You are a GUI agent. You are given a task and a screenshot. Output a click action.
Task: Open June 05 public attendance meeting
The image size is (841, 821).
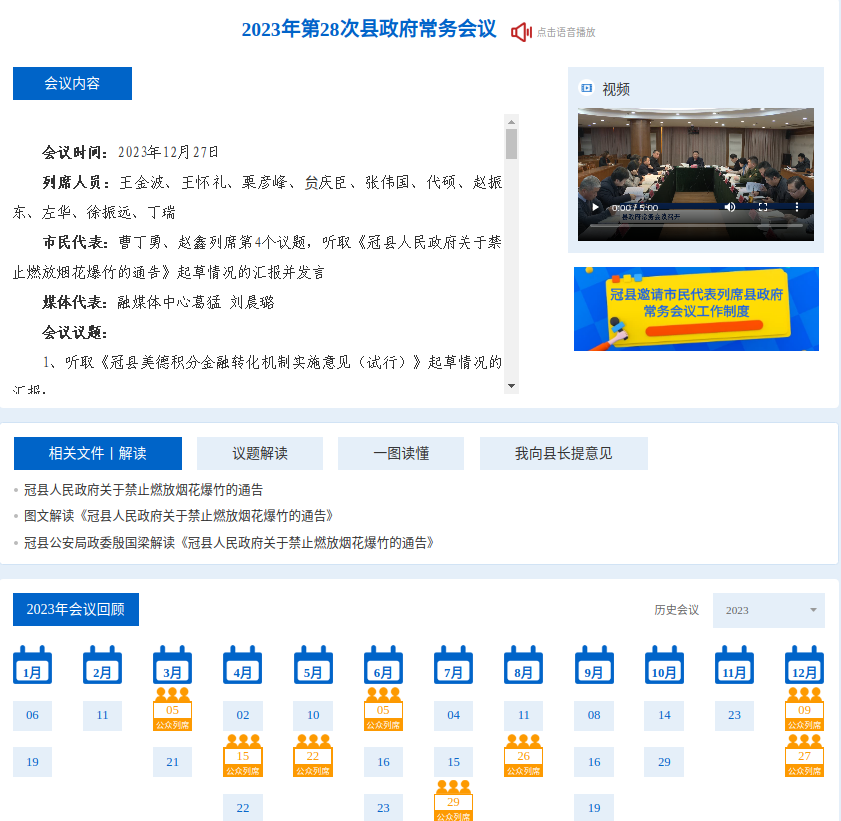click(383, 710)
